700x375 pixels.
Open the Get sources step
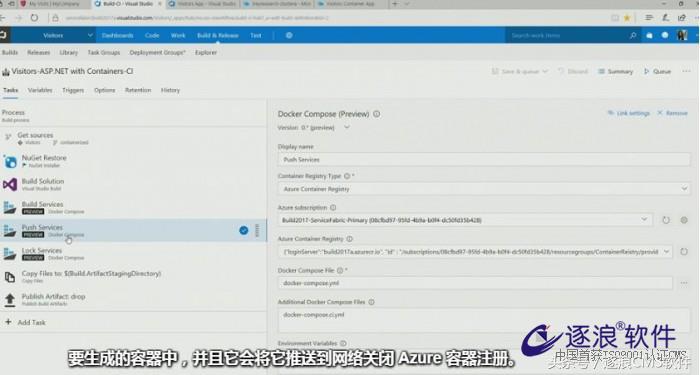pyautogui.click(x=133, y=138)
